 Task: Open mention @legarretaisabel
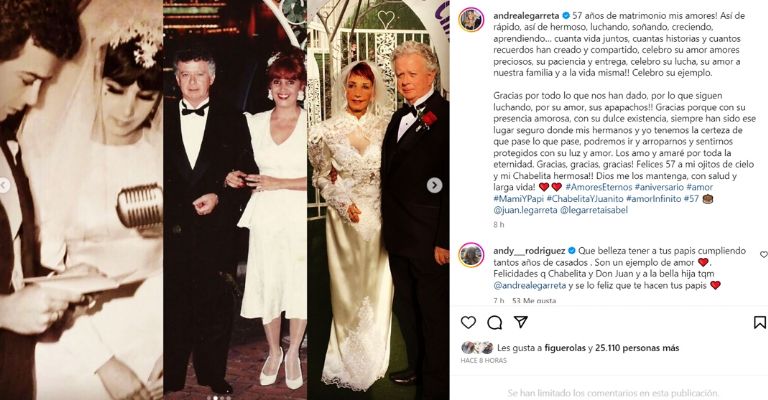point(594,210)
